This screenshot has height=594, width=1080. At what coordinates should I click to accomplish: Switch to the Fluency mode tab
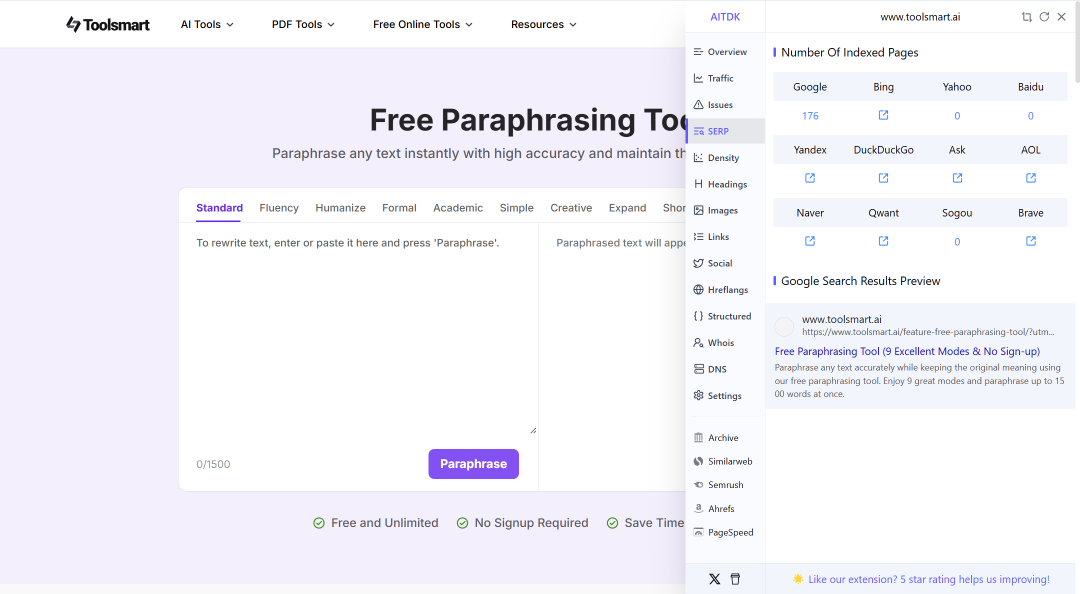(279, 207)
